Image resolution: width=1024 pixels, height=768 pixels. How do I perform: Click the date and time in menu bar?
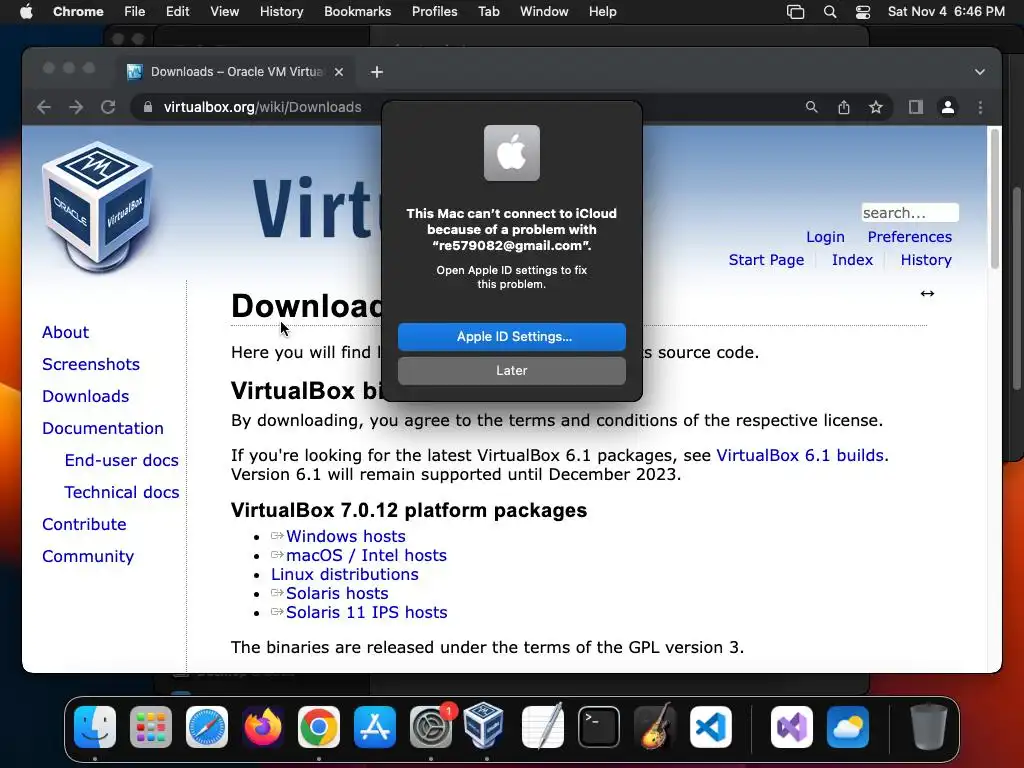[x=946, y=12]
